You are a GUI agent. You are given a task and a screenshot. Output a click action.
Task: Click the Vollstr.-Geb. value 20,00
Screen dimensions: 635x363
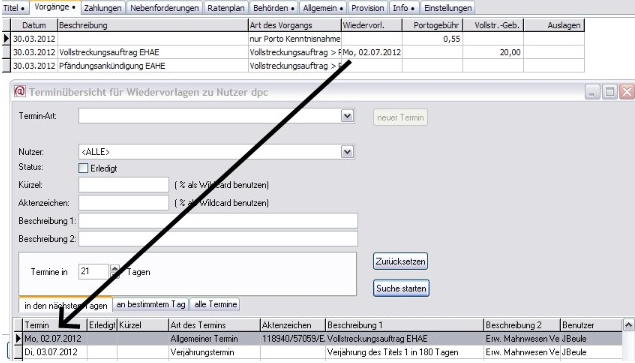(x=510, y=52)
